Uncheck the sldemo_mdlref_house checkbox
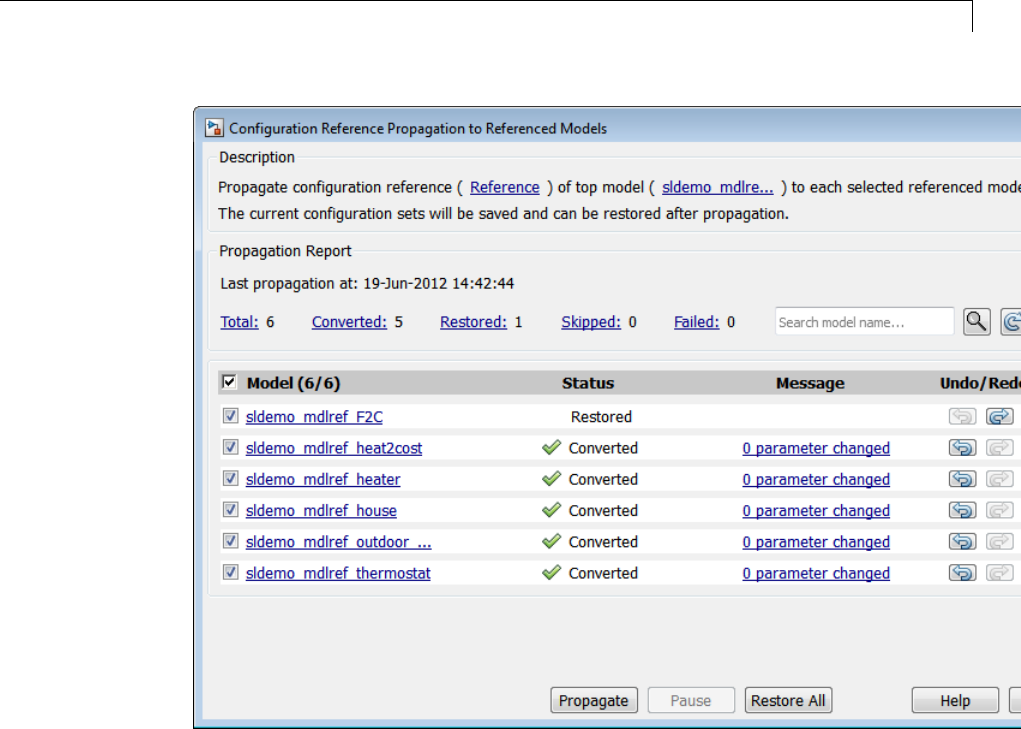Viewport: 1021px width, 729px height. tap(230, 510)
